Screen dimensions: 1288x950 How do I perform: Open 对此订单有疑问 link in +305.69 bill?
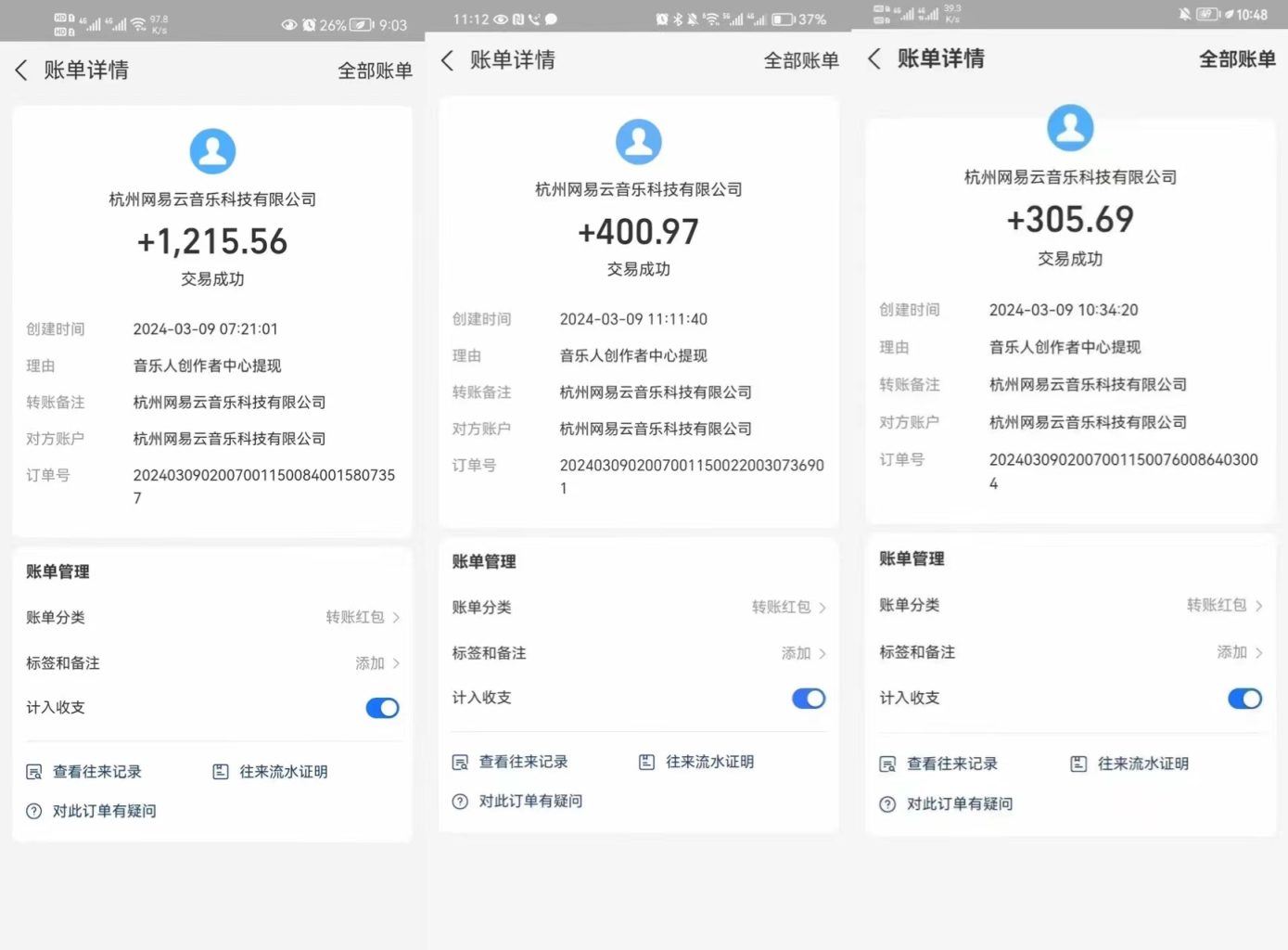(x=959, y=804)
